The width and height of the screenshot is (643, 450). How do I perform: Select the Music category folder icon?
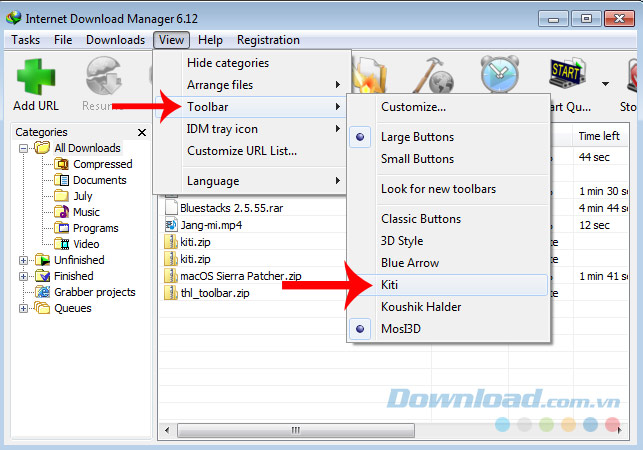click(x=62, y=212)
